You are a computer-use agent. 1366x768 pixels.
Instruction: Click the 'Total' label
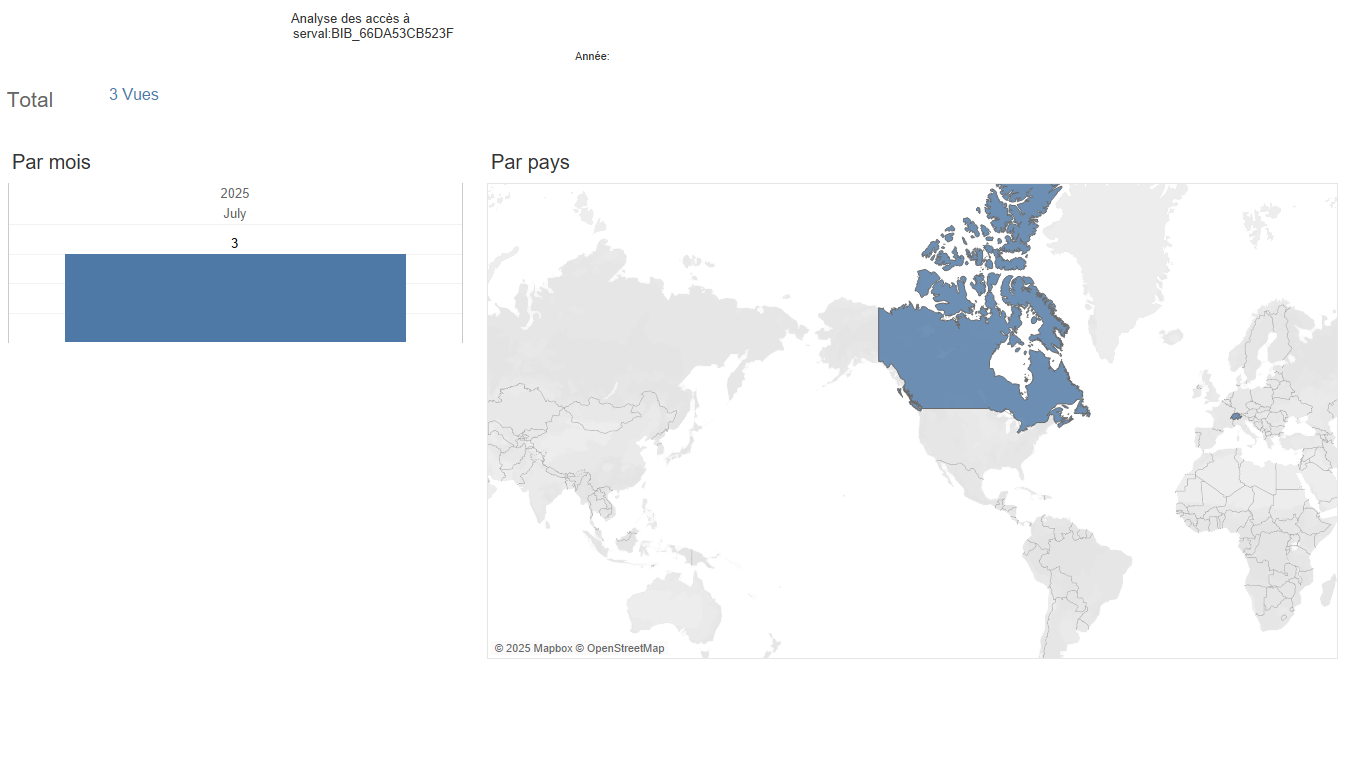tap(30, 100)
